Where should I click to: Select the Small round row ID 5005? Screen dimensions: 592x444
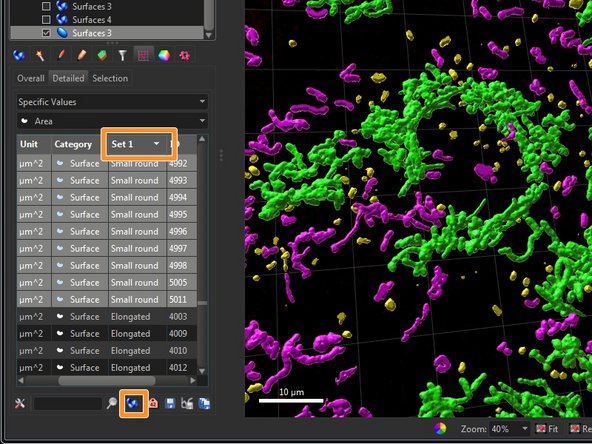click(107, 282)
